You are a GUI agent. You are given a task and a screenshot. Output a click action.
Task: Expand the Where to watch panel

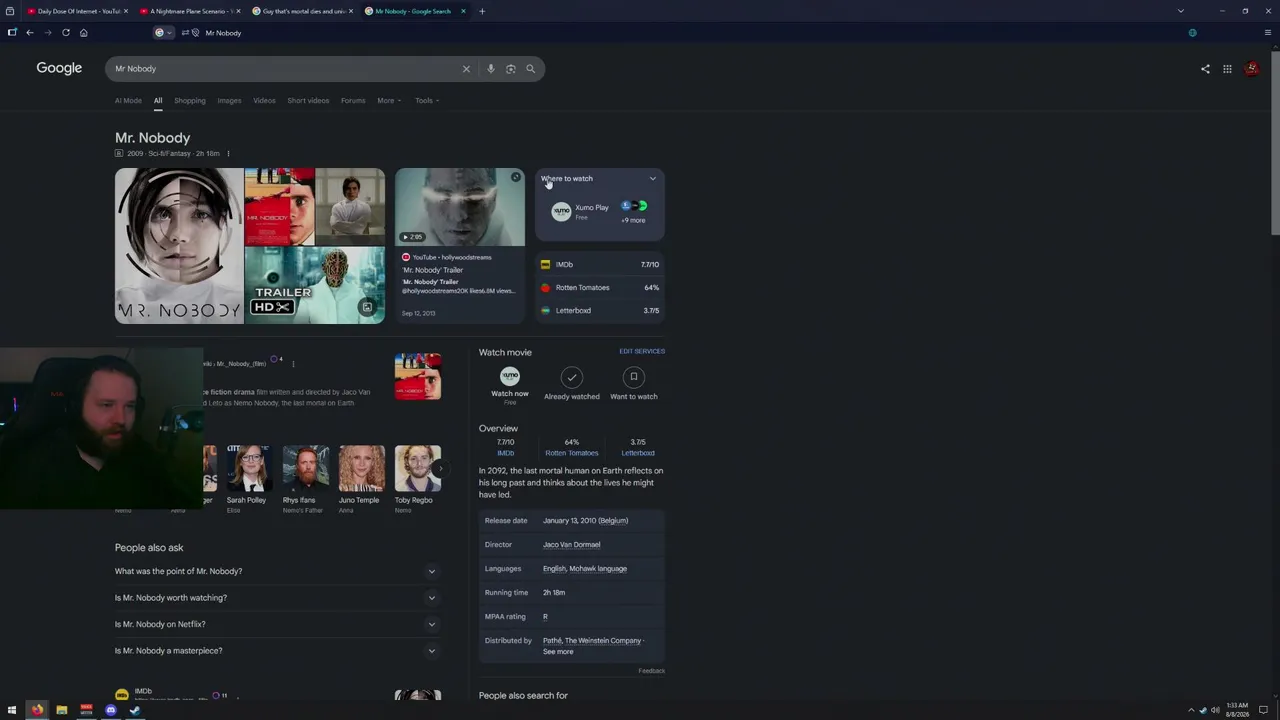pyautogui.click(x=653, y=179)
